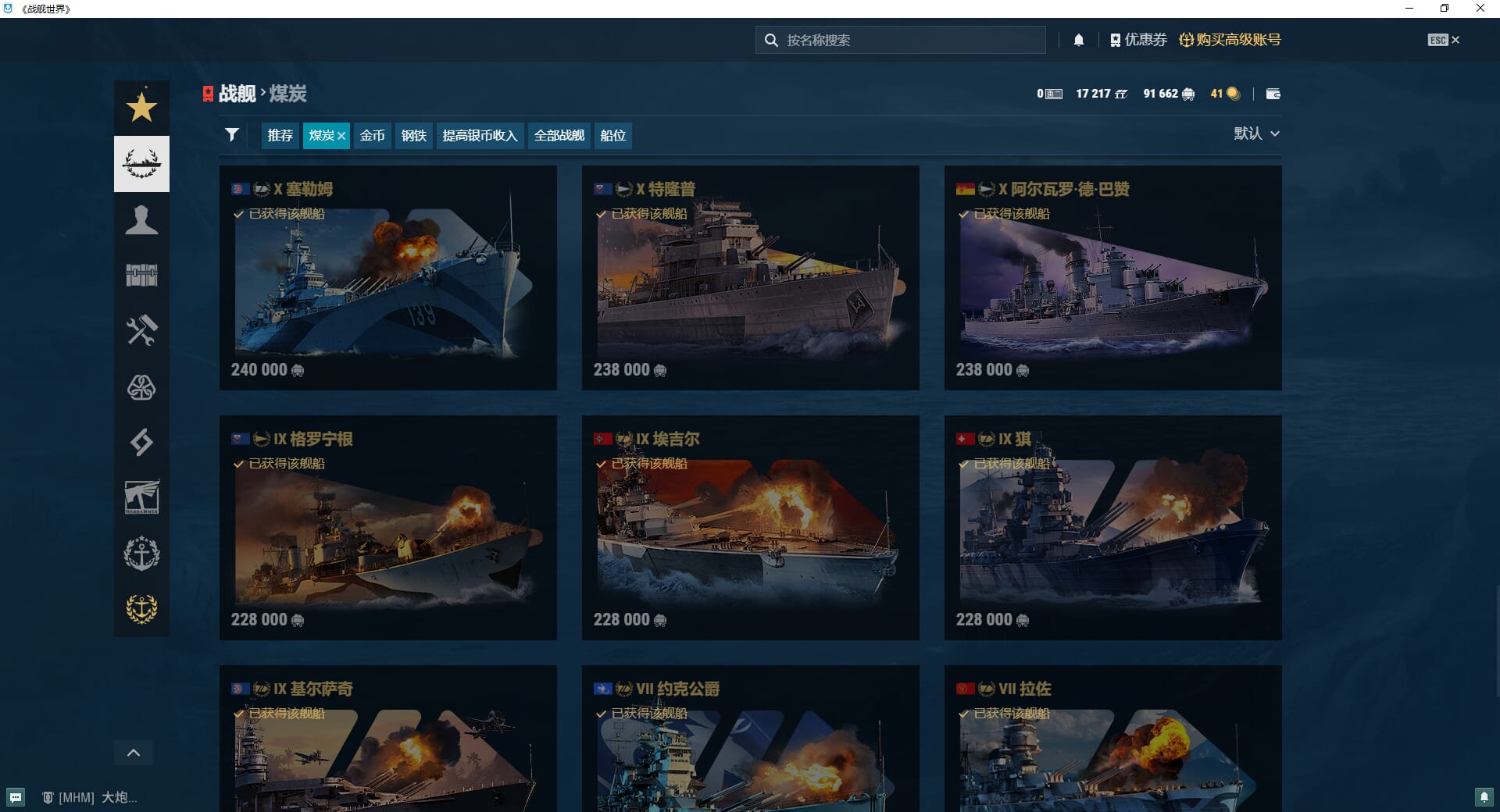Click the 按名称搜索 search field
The width and height of the screenshot is (1500, 812).
click(x=906, y=40)
